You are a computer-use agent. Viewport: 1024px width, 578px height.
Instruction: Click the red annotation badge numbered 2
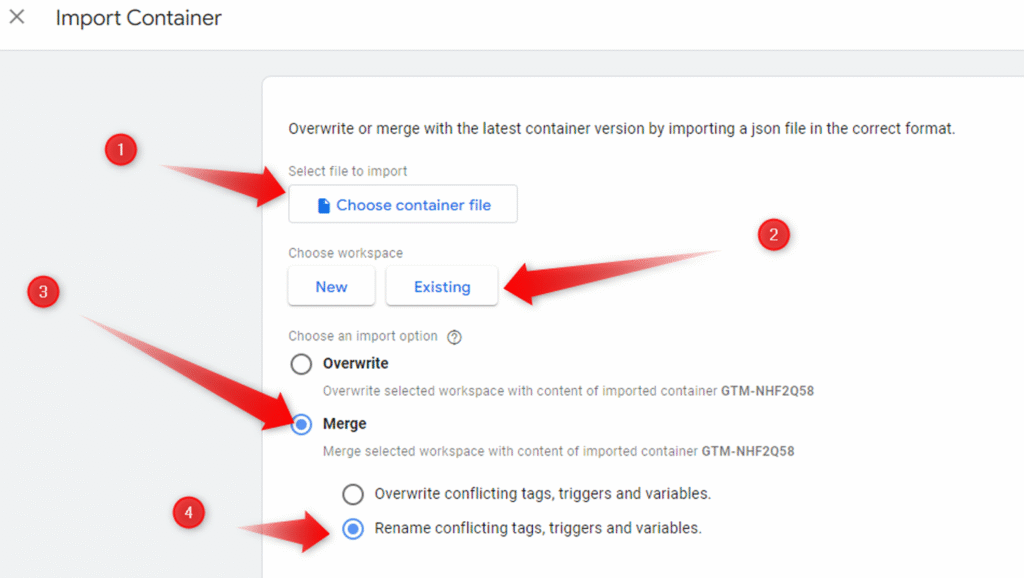pyautogui.click(x=773, y=235)
